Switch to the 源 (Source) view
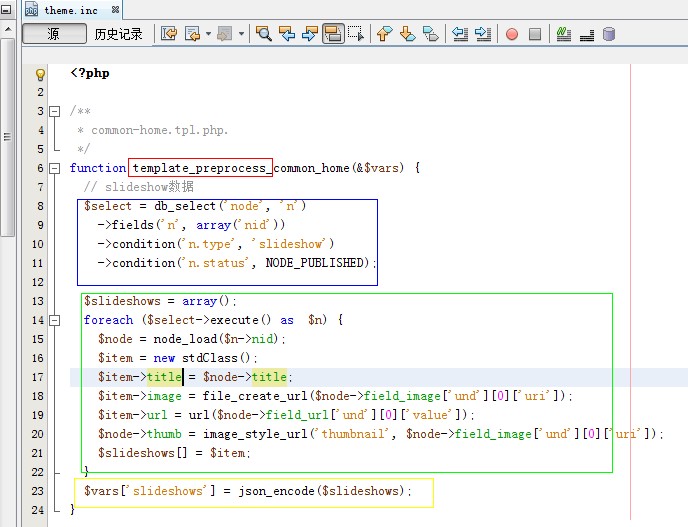 [x=54, y=34]
